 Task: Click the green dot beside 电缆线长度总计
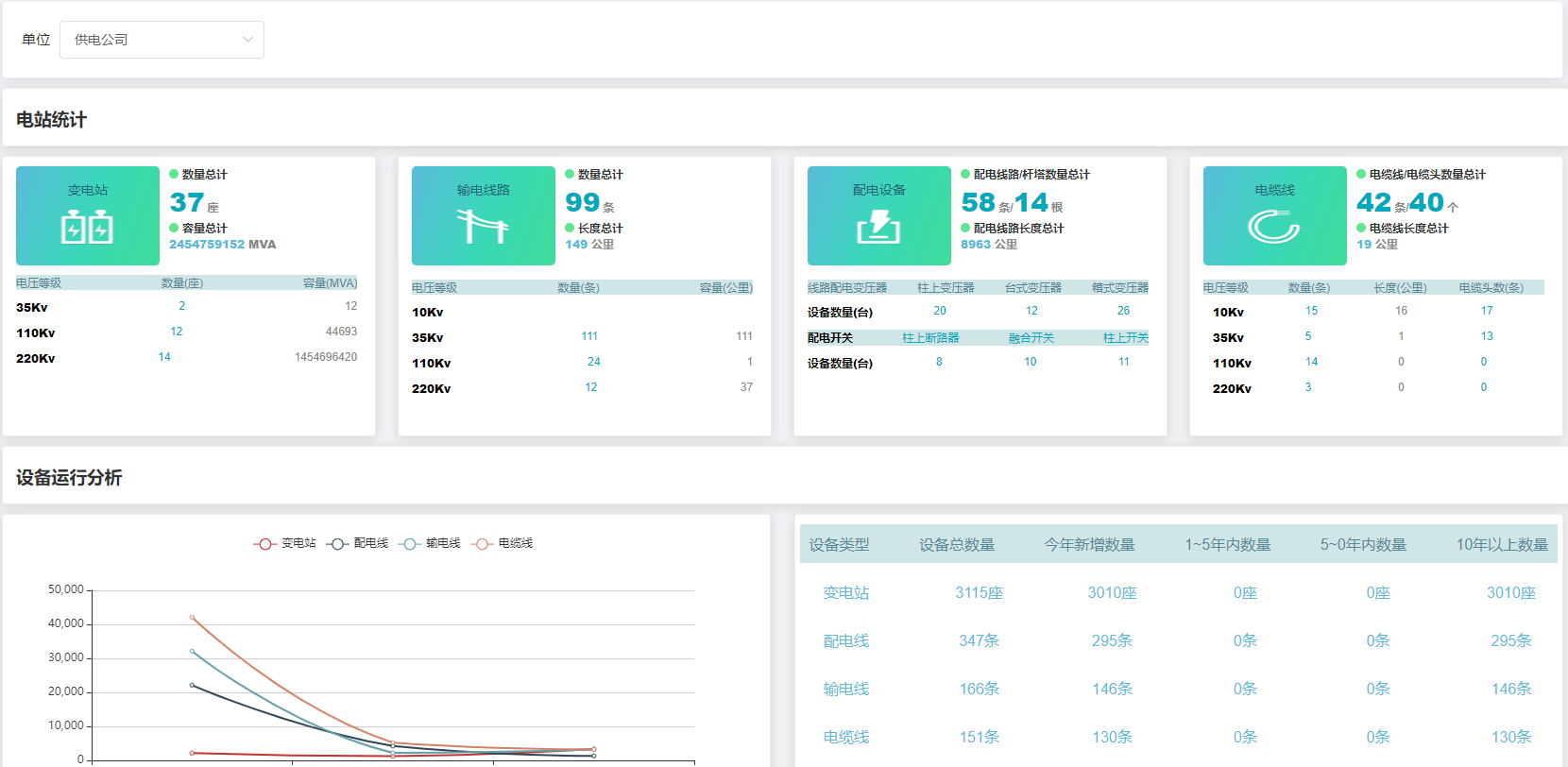(1361, 228)
